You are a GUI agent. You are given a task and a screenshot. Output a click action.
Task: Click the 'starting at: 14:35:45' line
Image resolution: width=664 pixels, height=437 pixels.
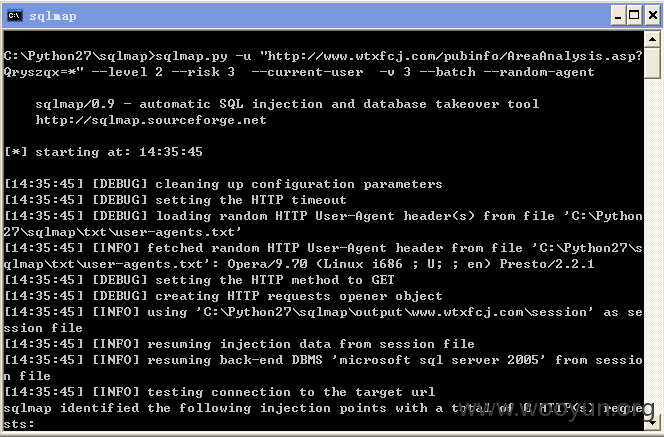tap(103, 152)
